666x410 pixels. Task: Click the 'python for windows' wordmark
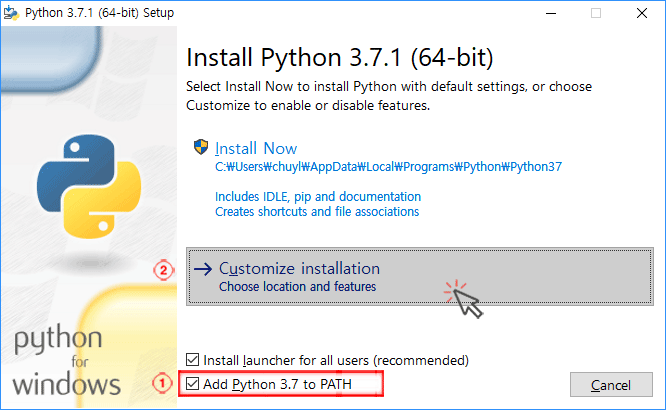click(66, 361)
